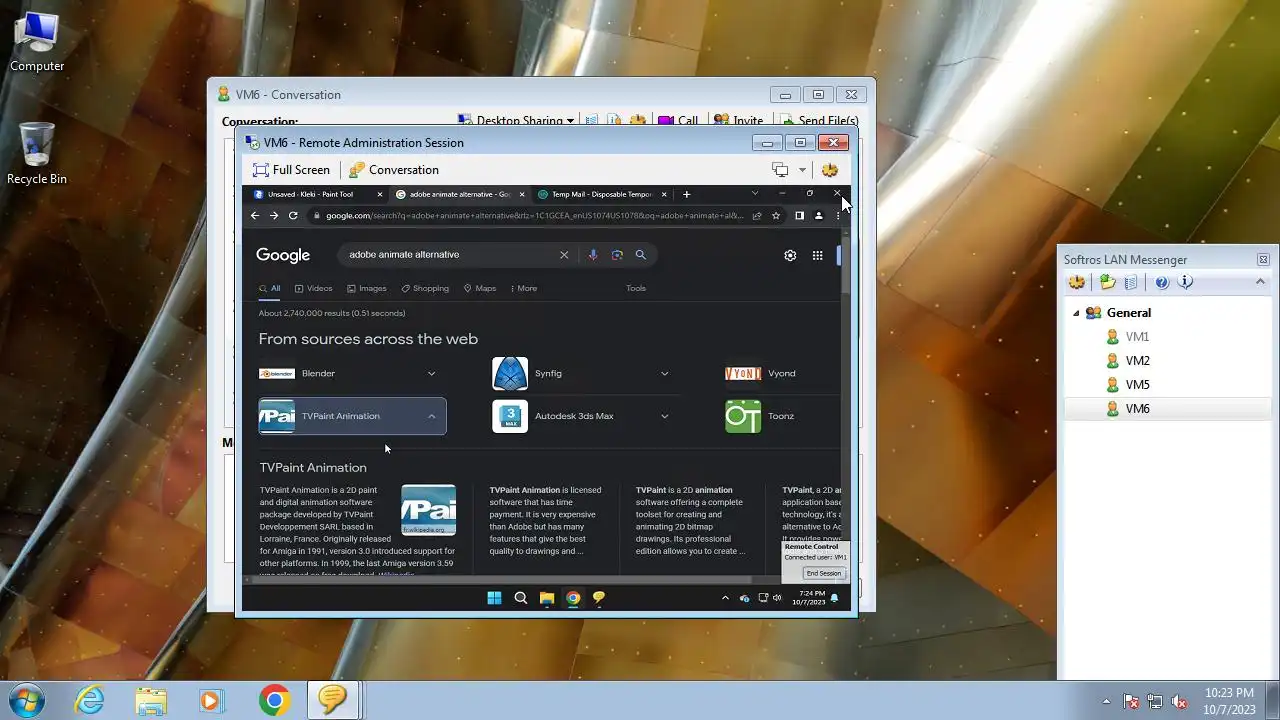Close the Kleki Paint Tool tab
Screen dimensions: 1280x720
(x=380, y=194)
